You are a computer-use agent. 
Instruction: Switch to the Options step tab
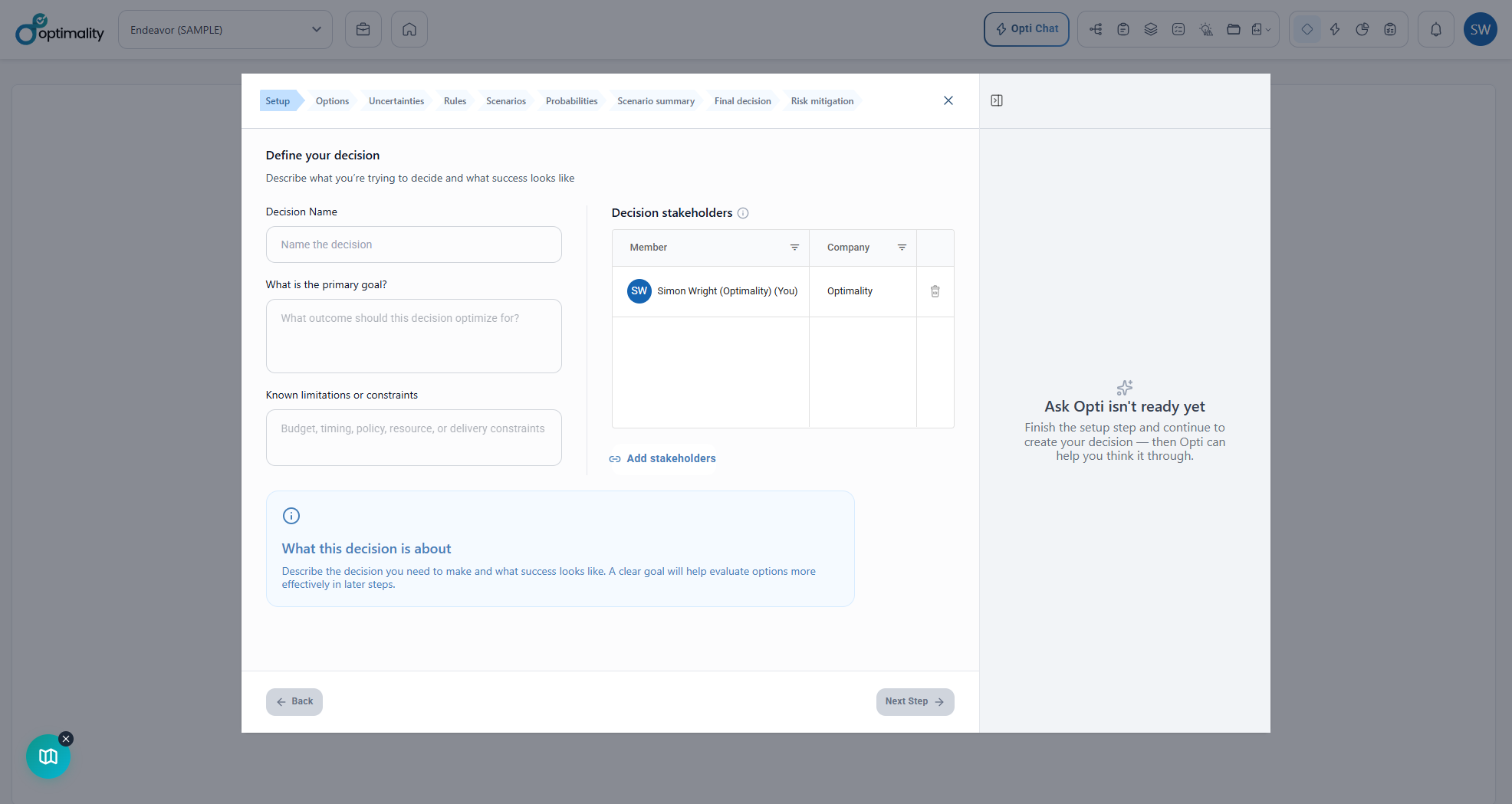[332, 101]
